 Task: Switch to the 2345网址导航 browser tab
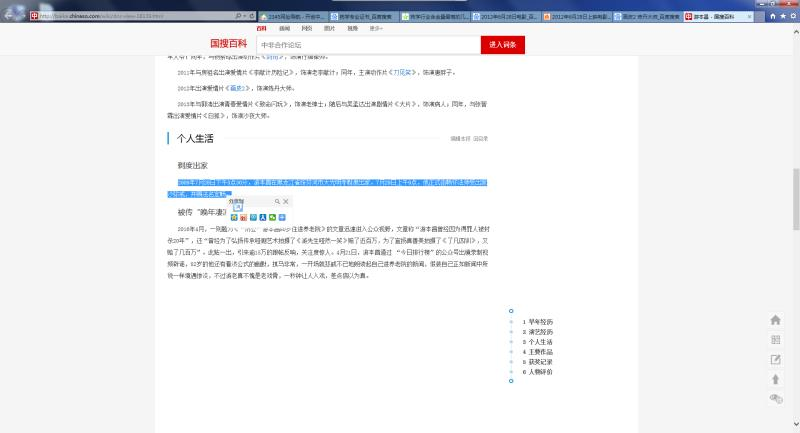(x=293, y=17)
